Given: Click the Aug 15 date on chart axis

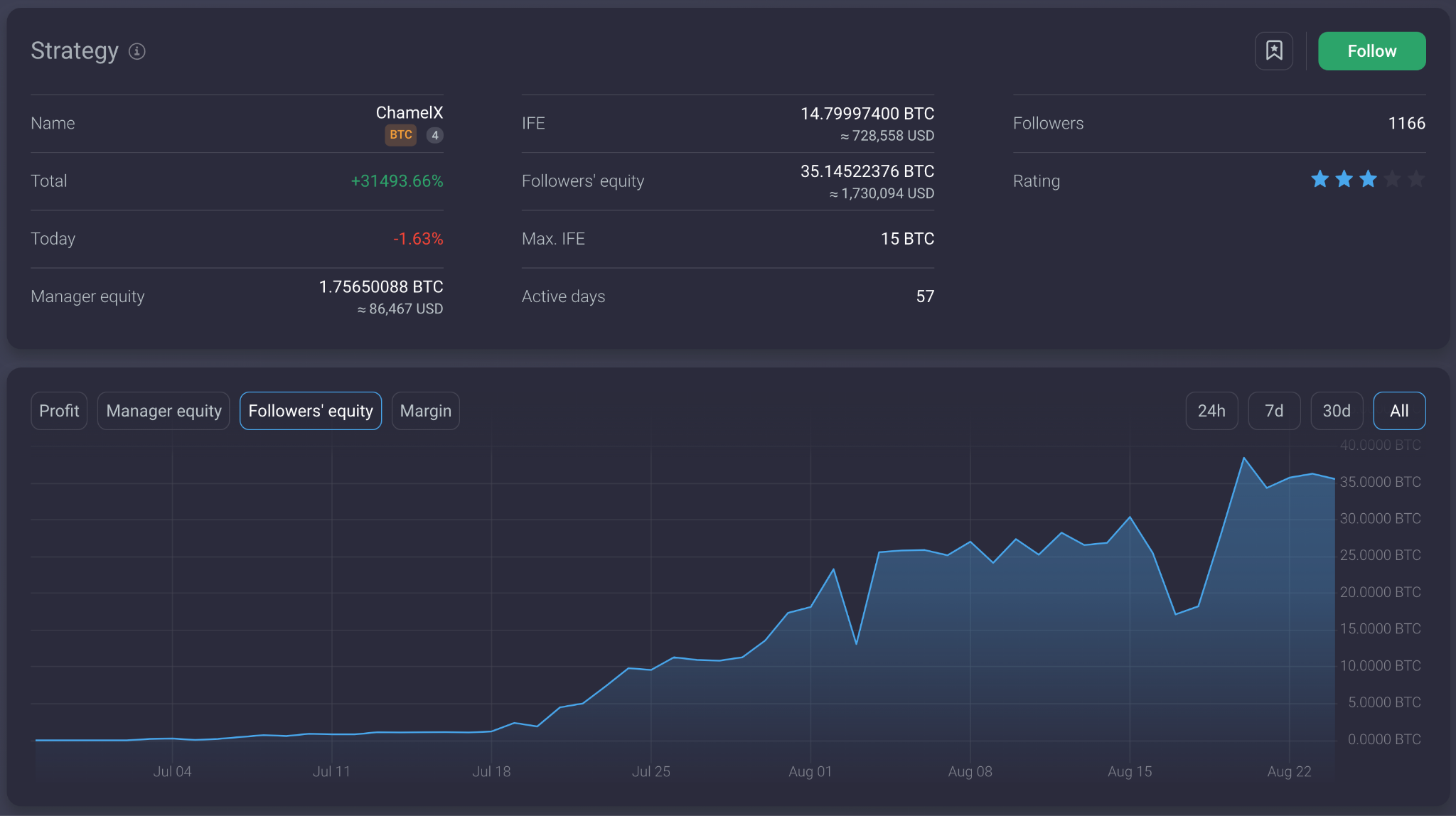Looking at the screenshot, I should tap(1130, 771).
